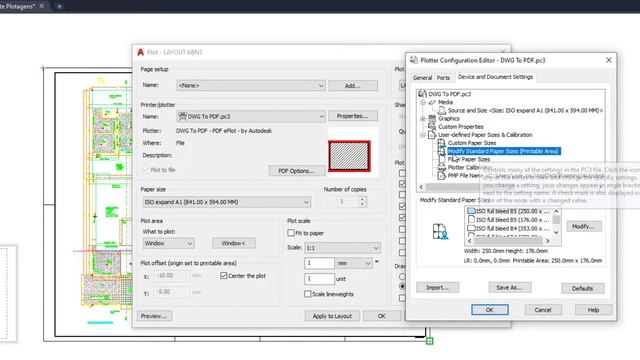Open PDF Options... button

click(297, 171)
